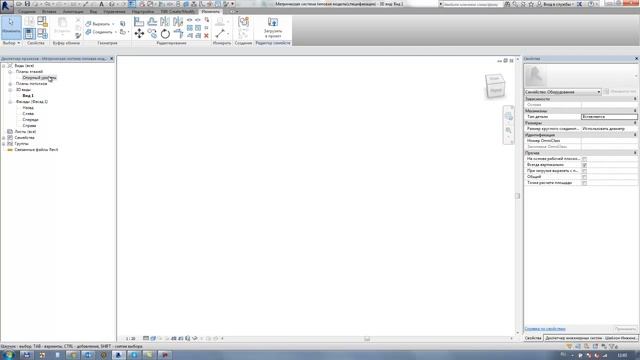This screenshot has height=360, width=640.
Task: Collapse the Виды (все) tree node
Action: click(4, 66)
